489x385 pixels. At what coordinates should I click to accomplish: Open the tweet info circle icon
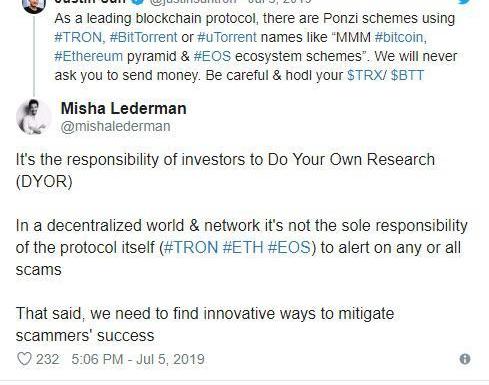click(465, 359)
